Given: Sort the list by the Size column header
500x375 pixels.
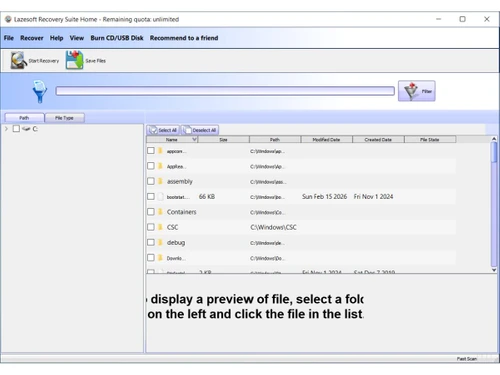Looking at the screenshot, I should [x=223, y=139].
